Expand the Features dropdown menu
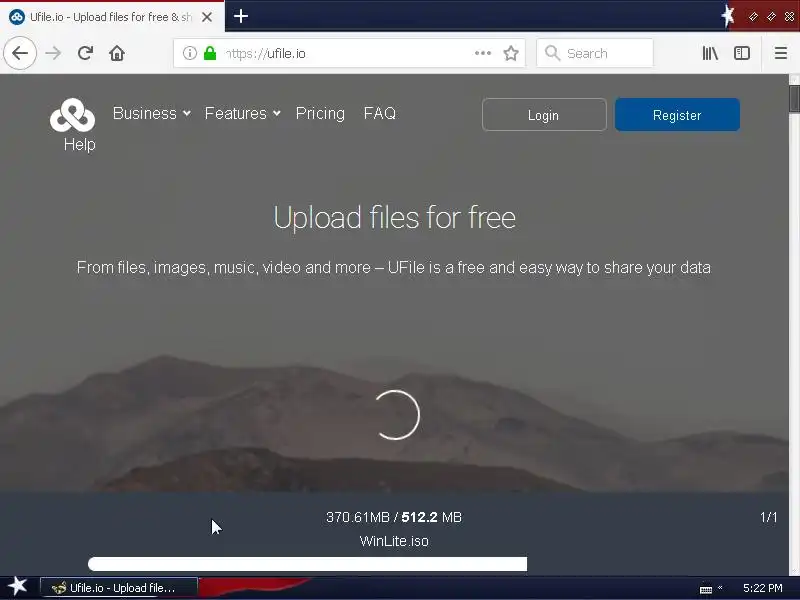Viewport: 800px width, 600px height. pos(242,113)
